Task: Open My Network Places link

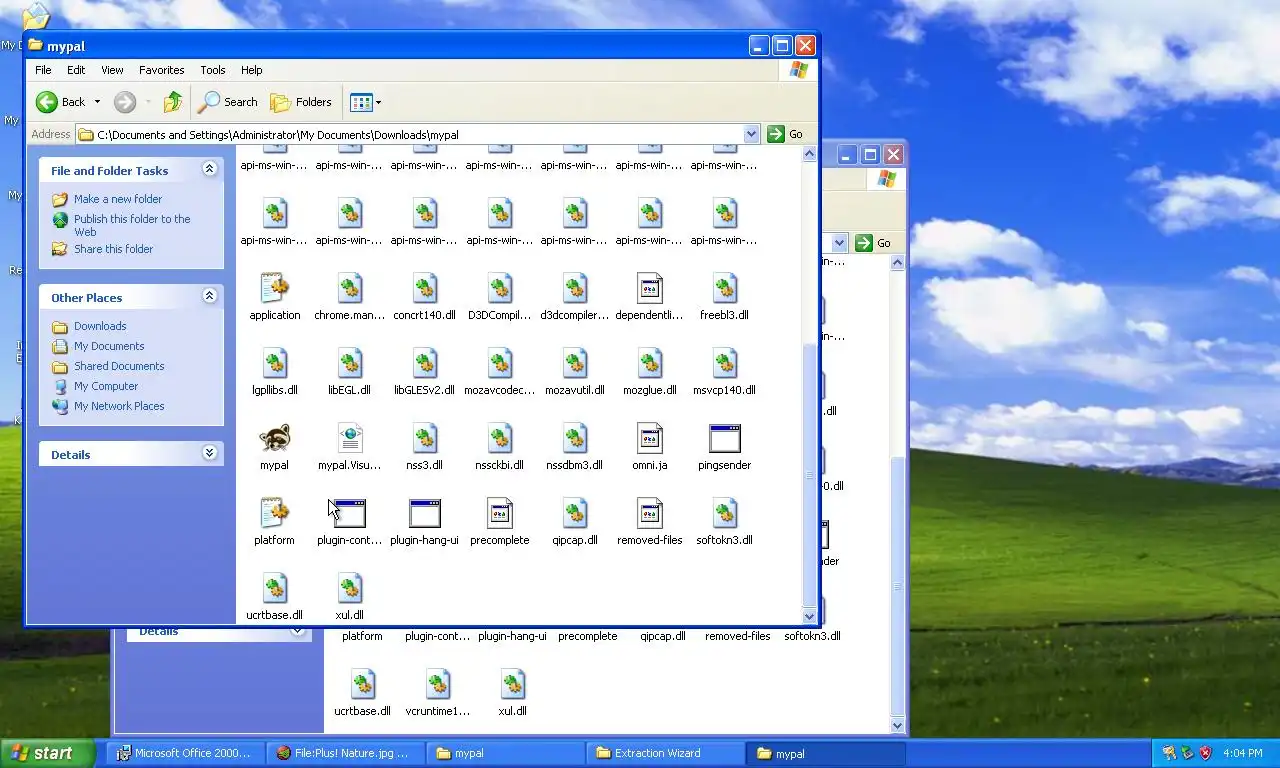Action: [119, 406]
